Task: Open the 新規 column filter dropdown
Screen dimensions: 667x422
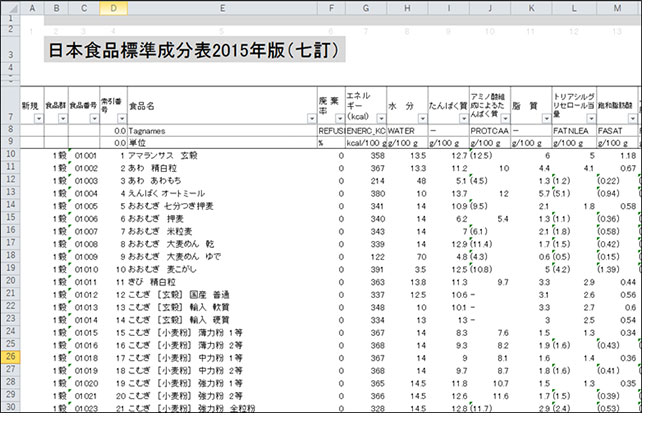Action: coord(38,119)
